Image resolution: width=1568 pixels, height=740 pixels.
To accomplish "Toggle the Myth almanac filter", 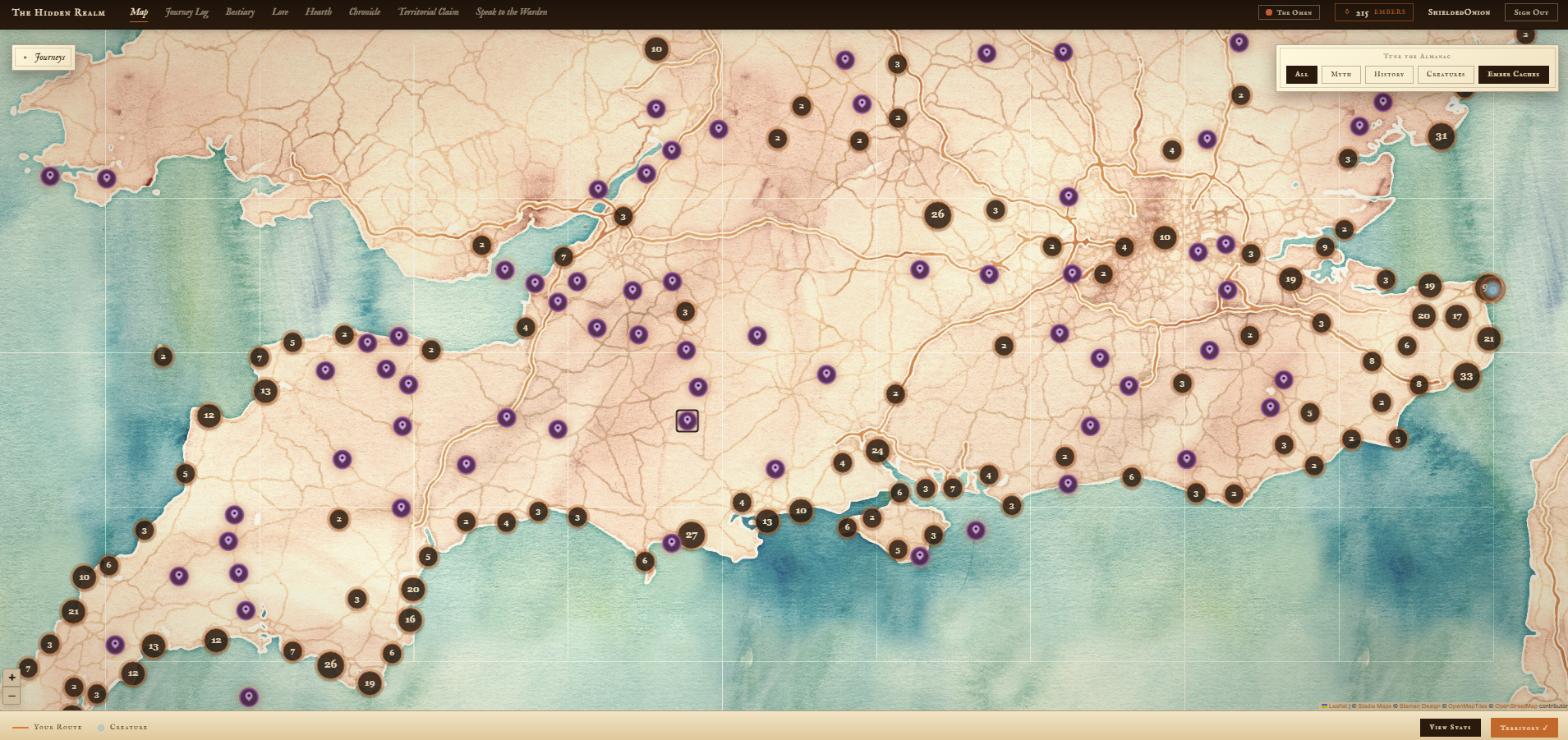I will (1341, 74).
